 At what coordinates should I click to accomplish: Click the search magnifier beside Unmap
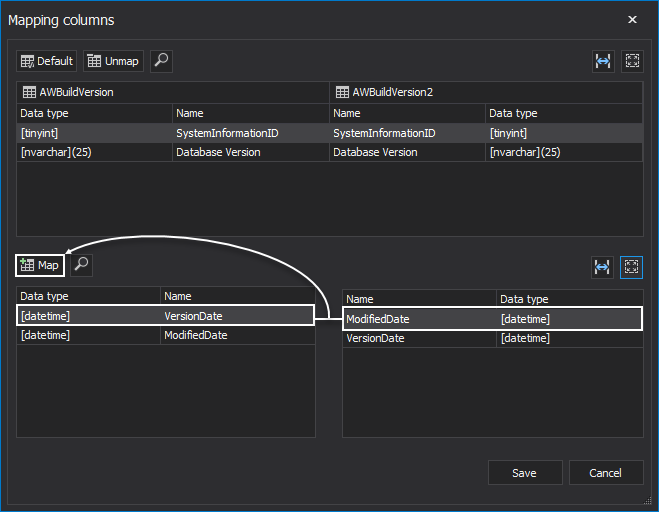tap(161, 61)
